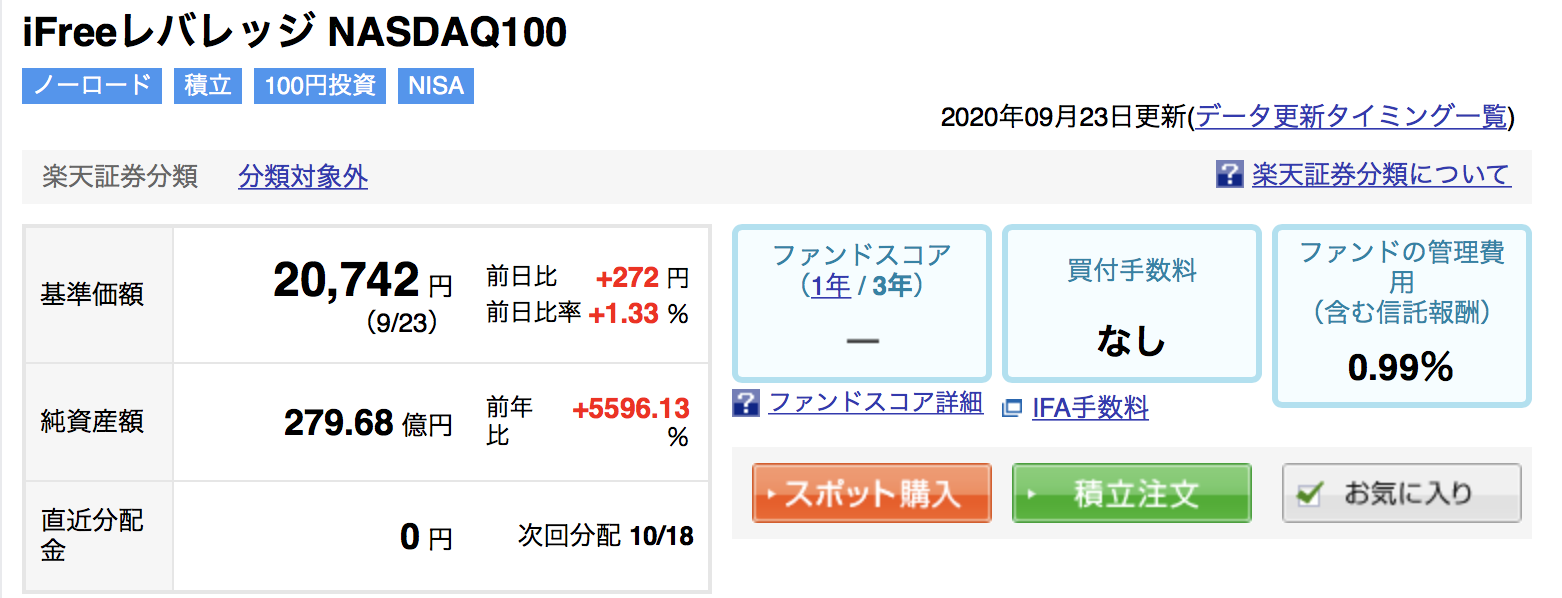The width and height of the screenshot is (1562, 598).
Task: Click the arrow icon on 積立注文 button
Action: (1030, 494)
